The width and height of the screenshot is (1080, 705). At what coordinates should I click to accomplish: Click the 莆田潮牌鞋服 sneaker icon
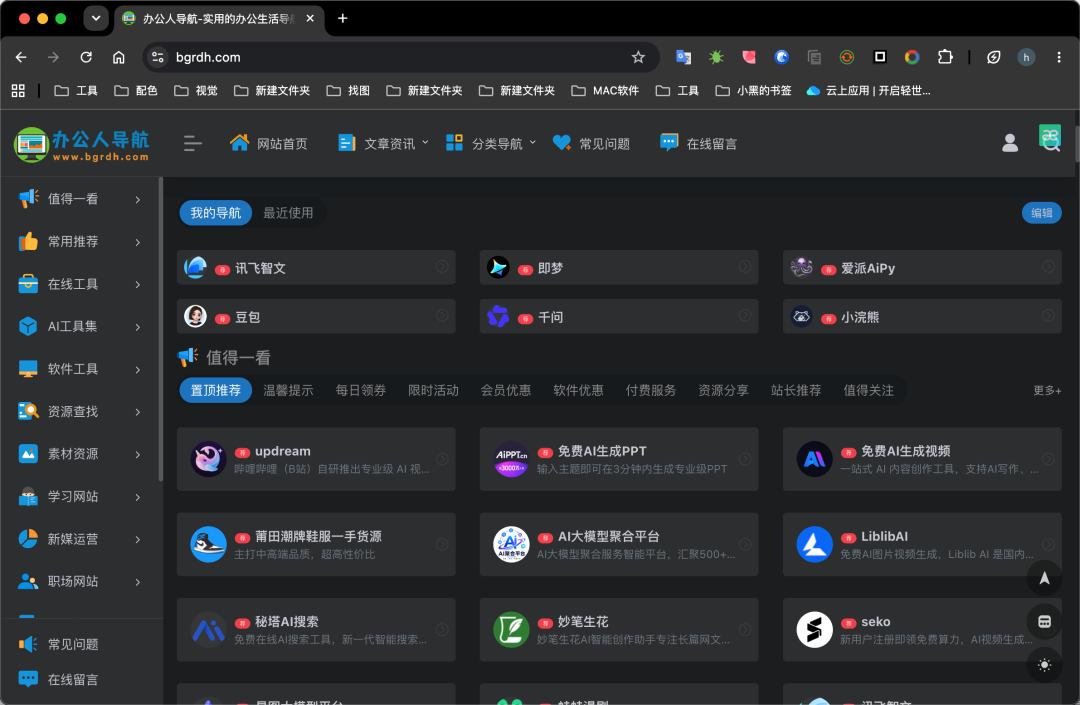208,545
